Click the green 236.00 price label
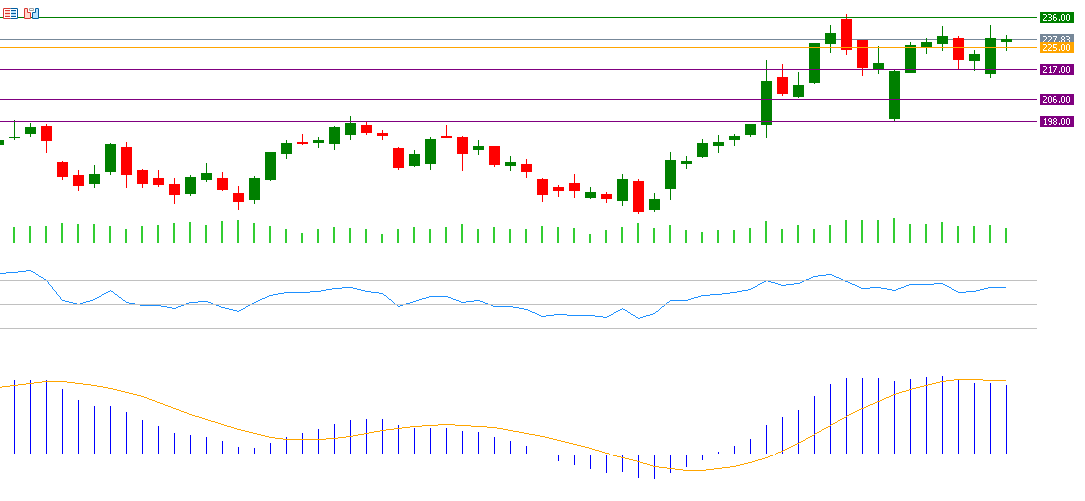The height and width of the screenshot is (501, 1085). [x=1056, y=17]
